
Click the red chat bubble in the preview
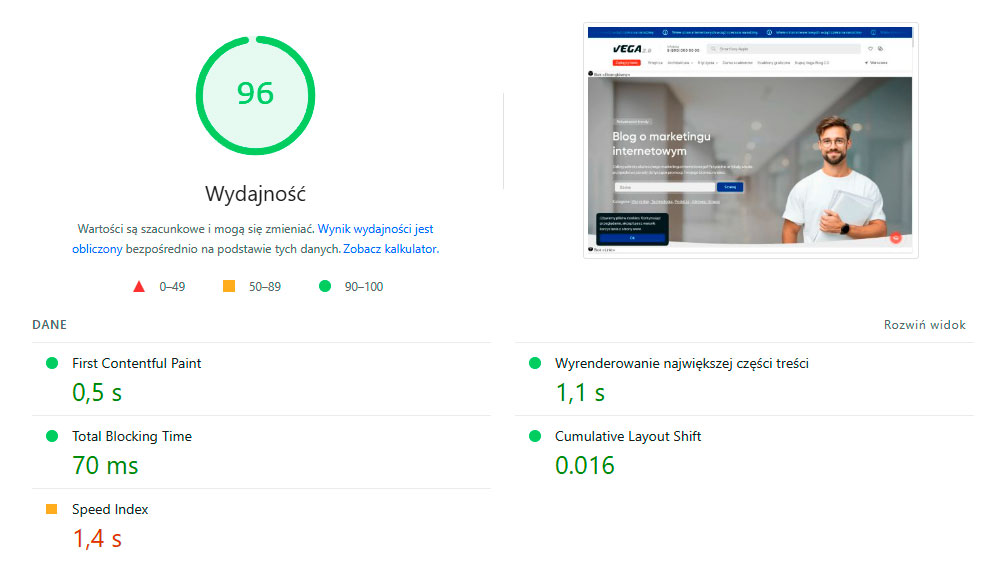[895, 238]
